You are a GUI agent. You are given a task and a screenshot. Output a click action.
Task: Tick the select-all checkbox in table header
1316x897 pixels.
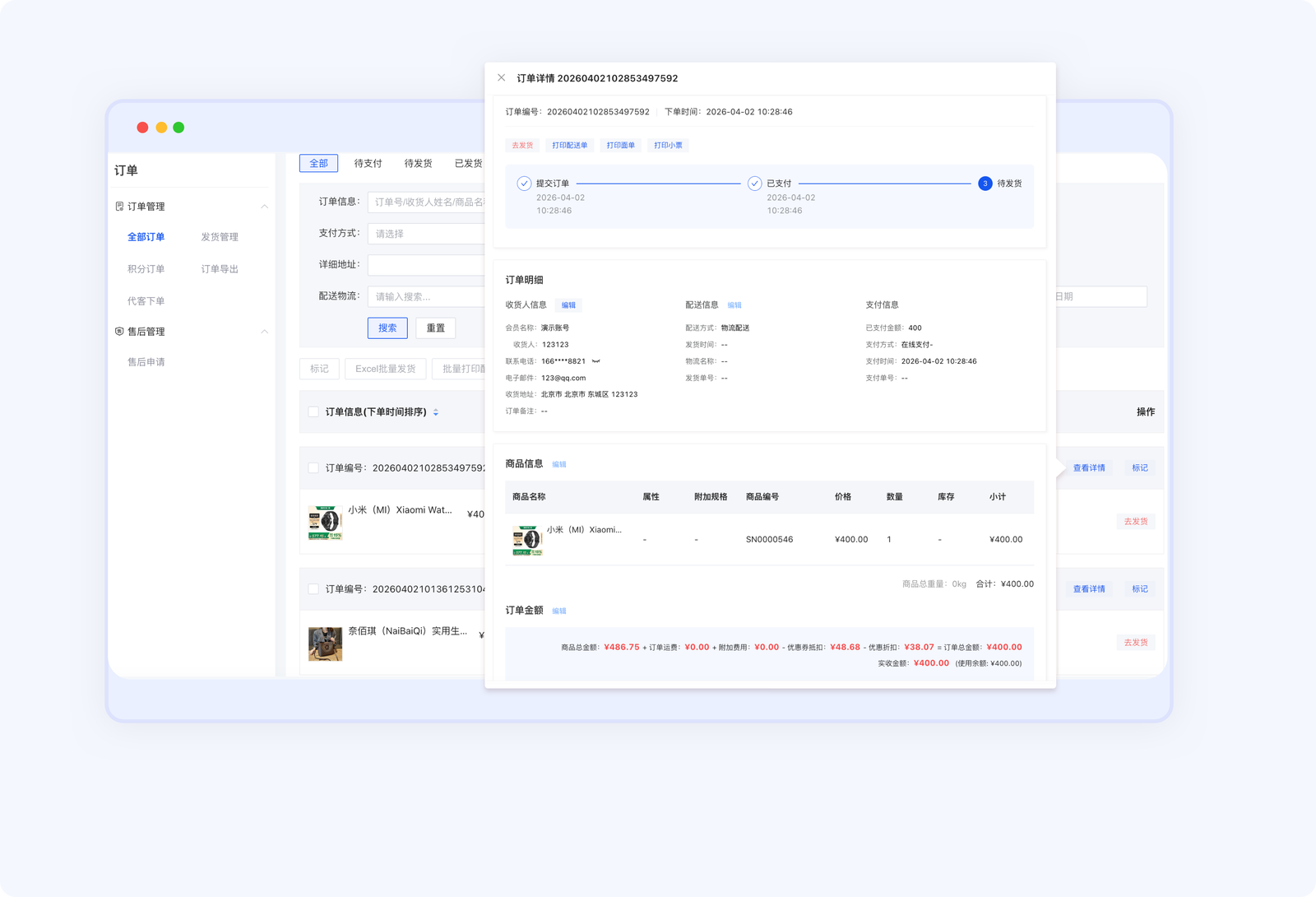pos(313,411)
